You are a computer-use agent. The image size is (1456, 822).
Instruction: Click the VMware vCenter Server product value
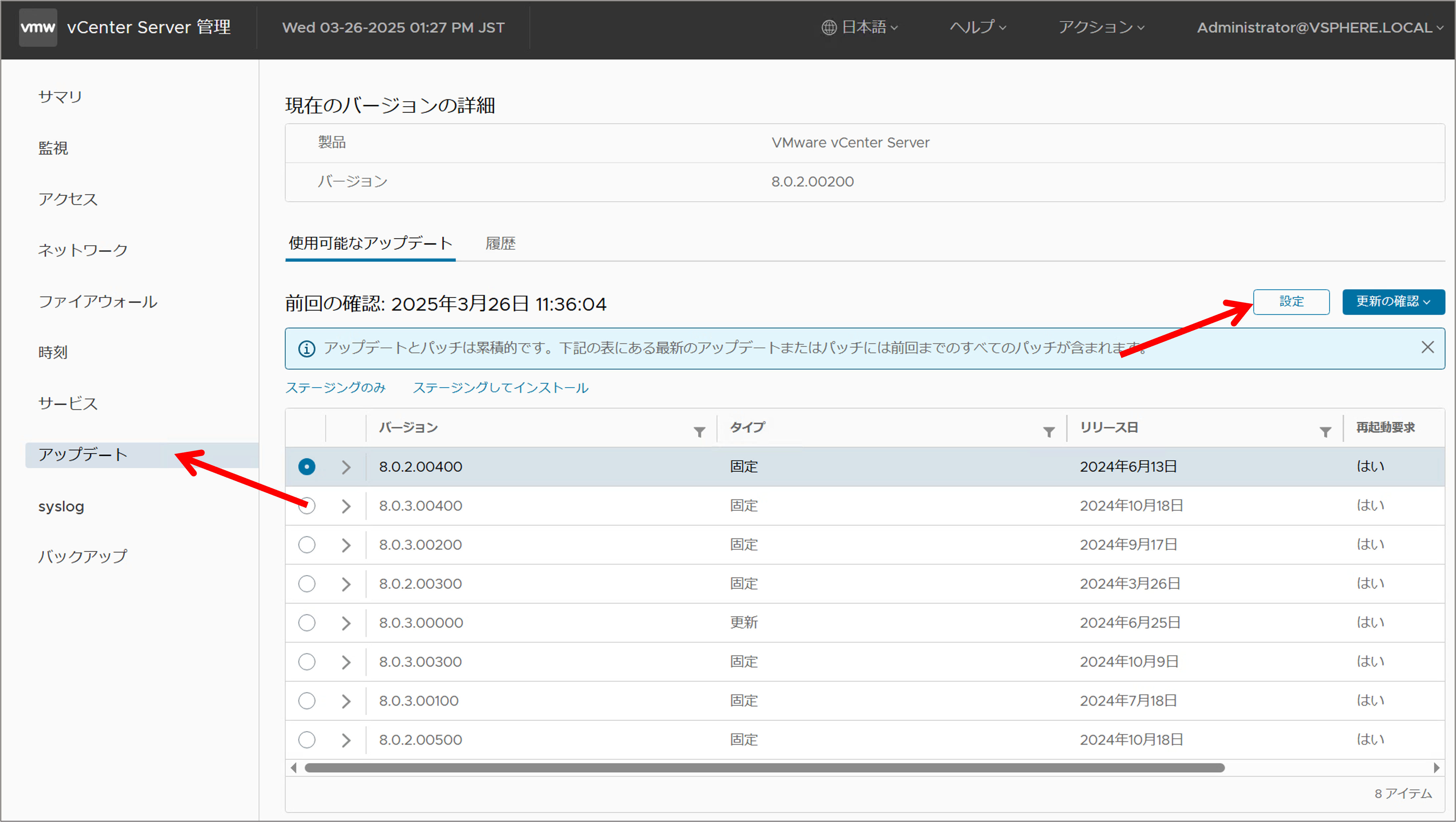tap(850, 142)
